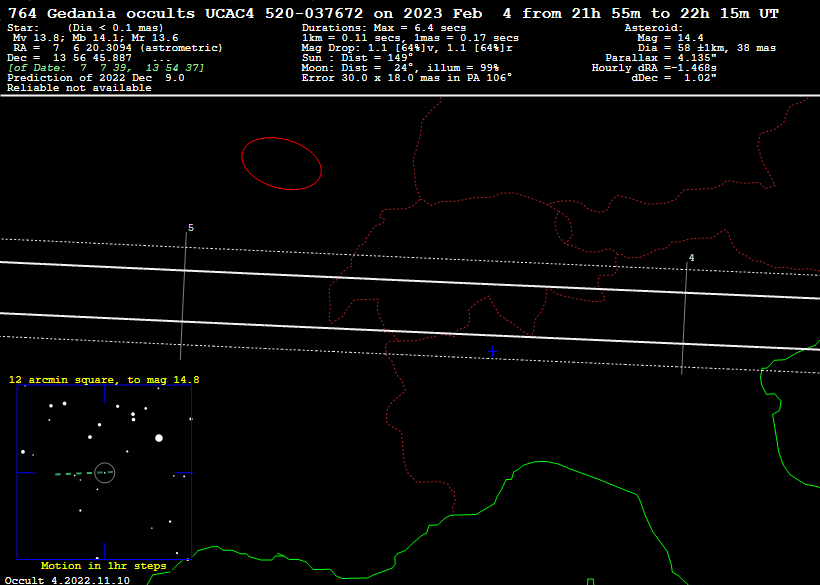Viewport: 820px width, 585px height.
Task: Click the green 'of Date' coordinates line
Action: click(106, 67)
